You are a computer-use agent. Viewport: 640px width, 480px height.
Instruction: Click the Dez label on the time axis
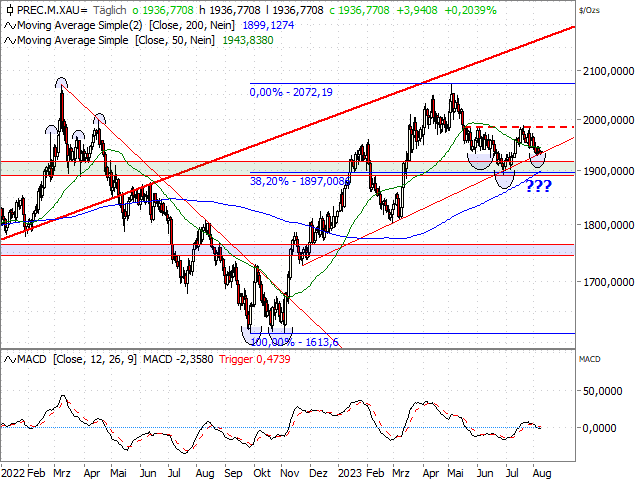coord(318,473)
